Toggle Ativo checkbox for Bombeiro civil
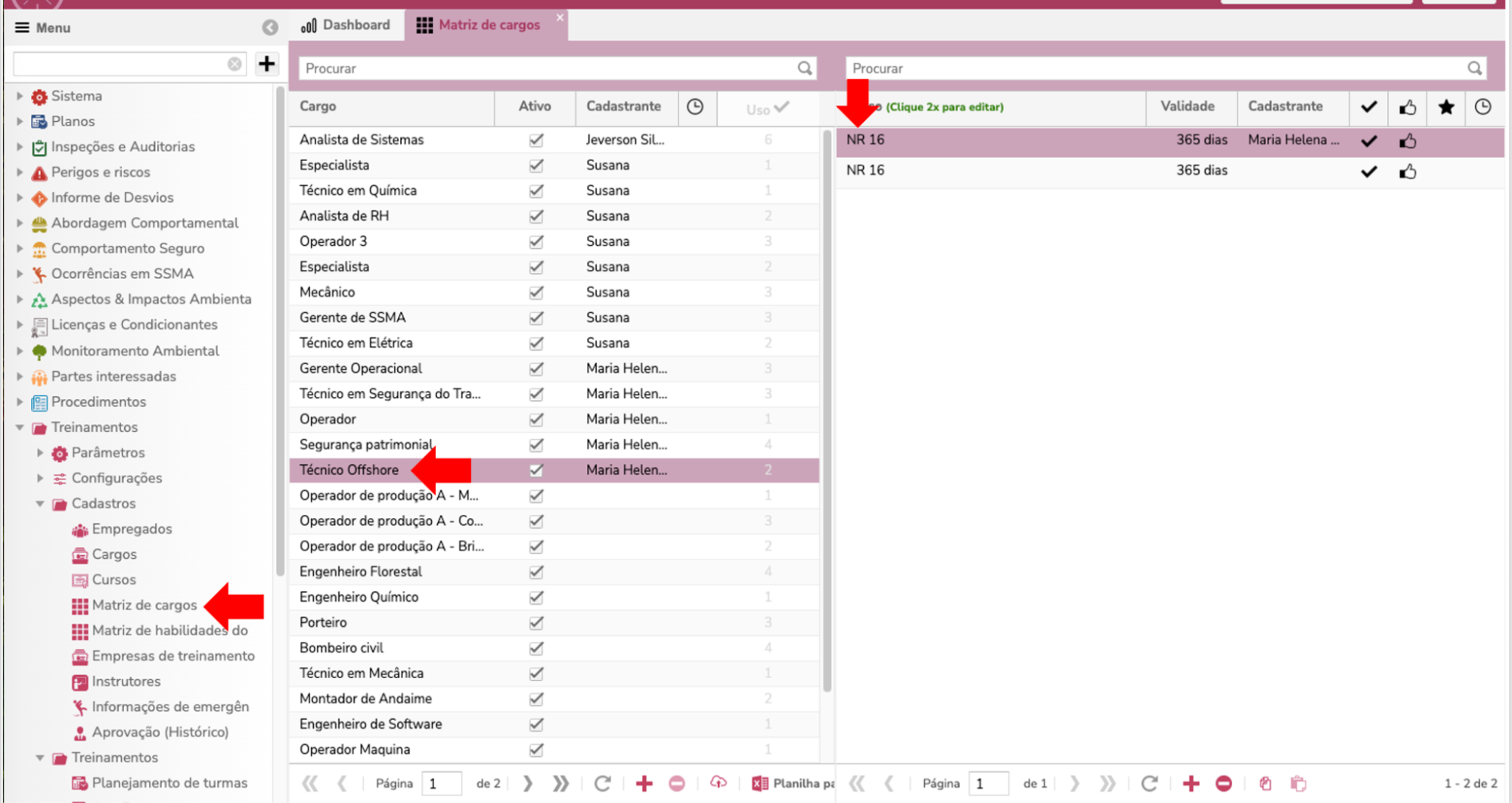 [536, 648]
